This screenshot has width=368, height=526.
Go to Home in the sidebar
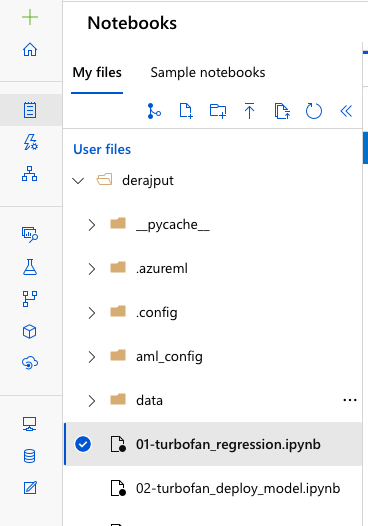(x=30, y=49)
